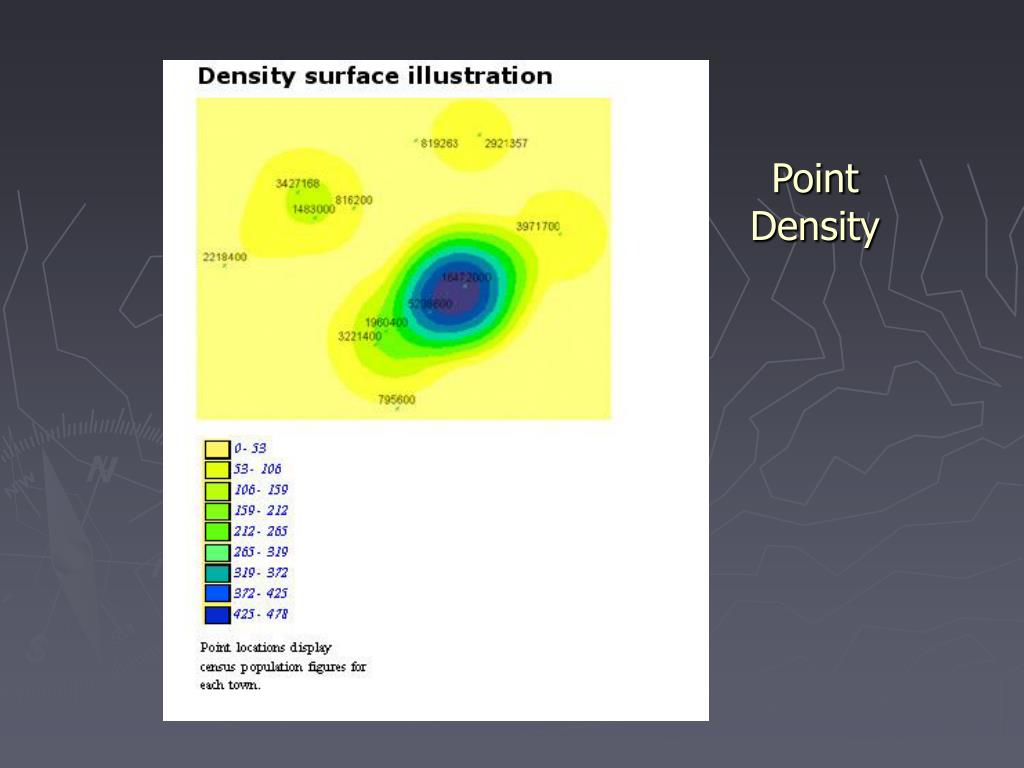Click the population label 16472000
Viewport: 1024px width, 768px height.
466,277
